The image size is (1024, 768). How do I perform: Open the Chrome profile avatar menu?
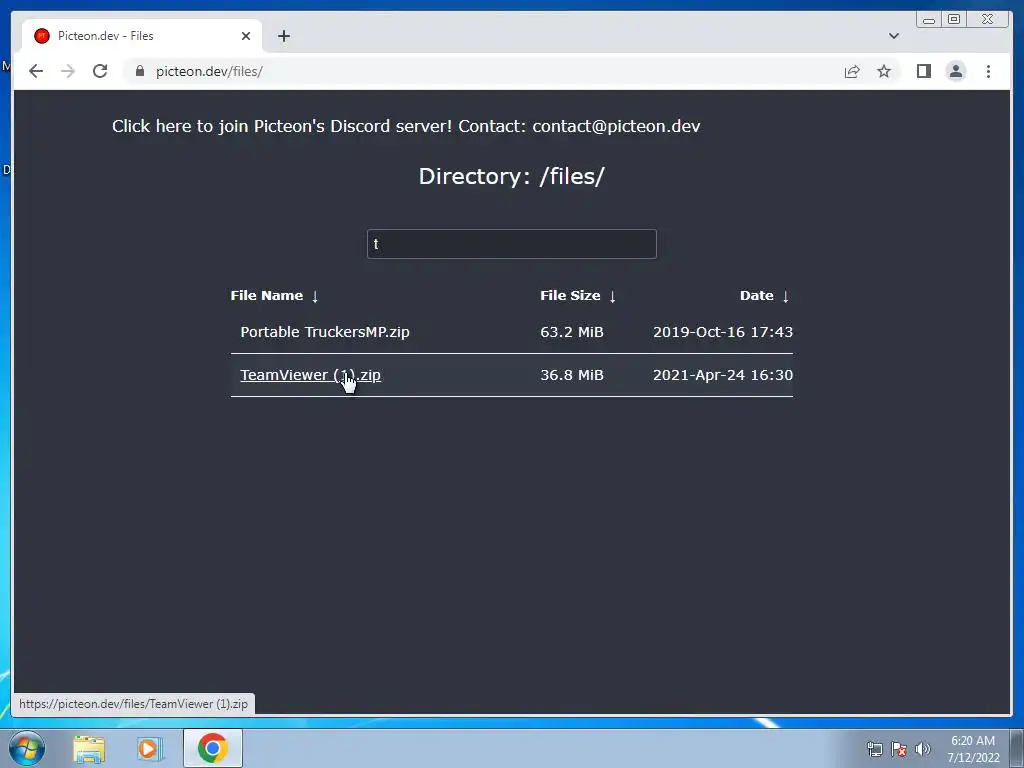pyautogui.click(x=955, y=71)
